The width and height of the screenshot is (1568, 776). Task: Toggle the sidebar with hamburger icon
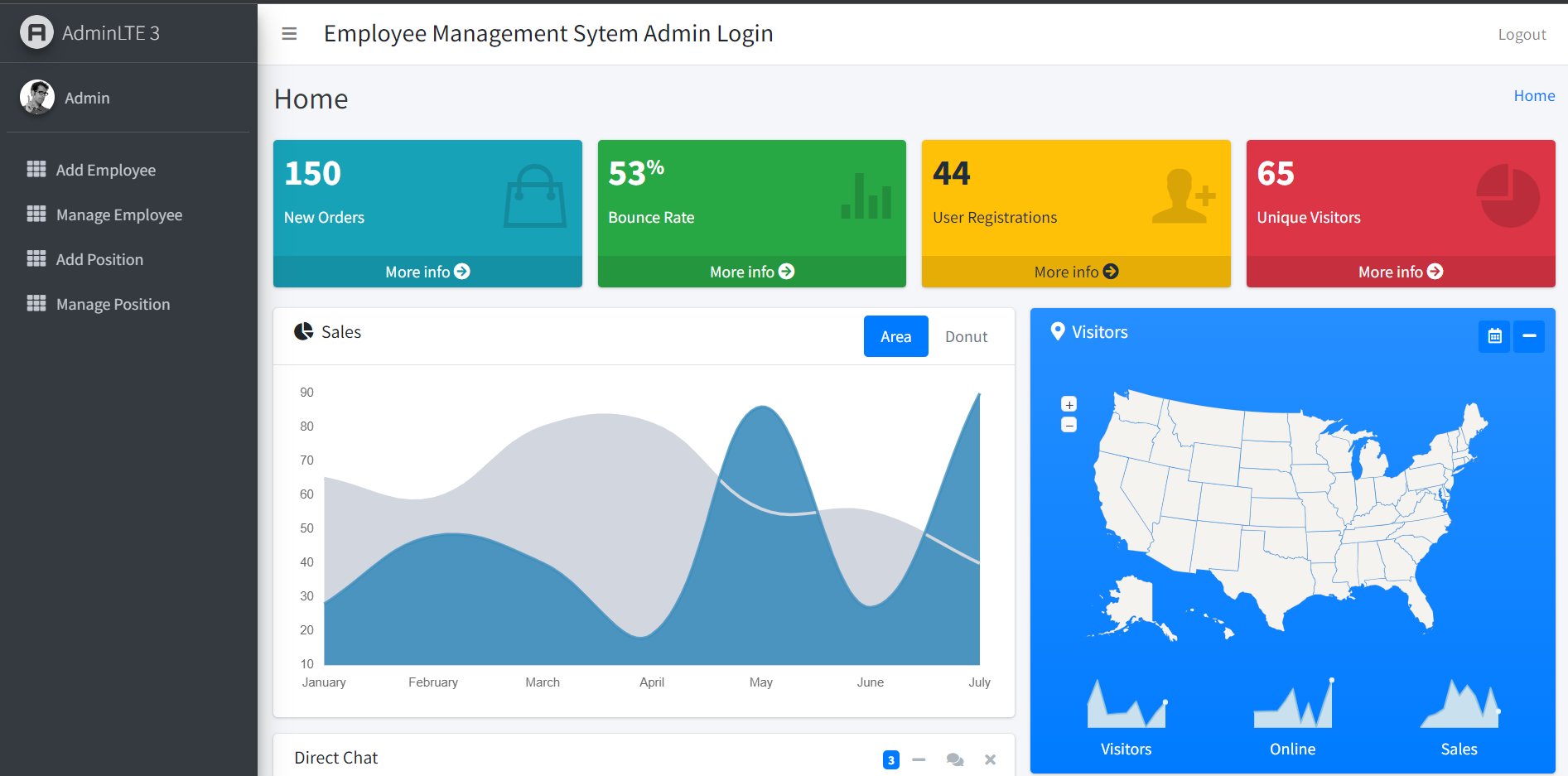pyautogui.click(x=288, y=33)
